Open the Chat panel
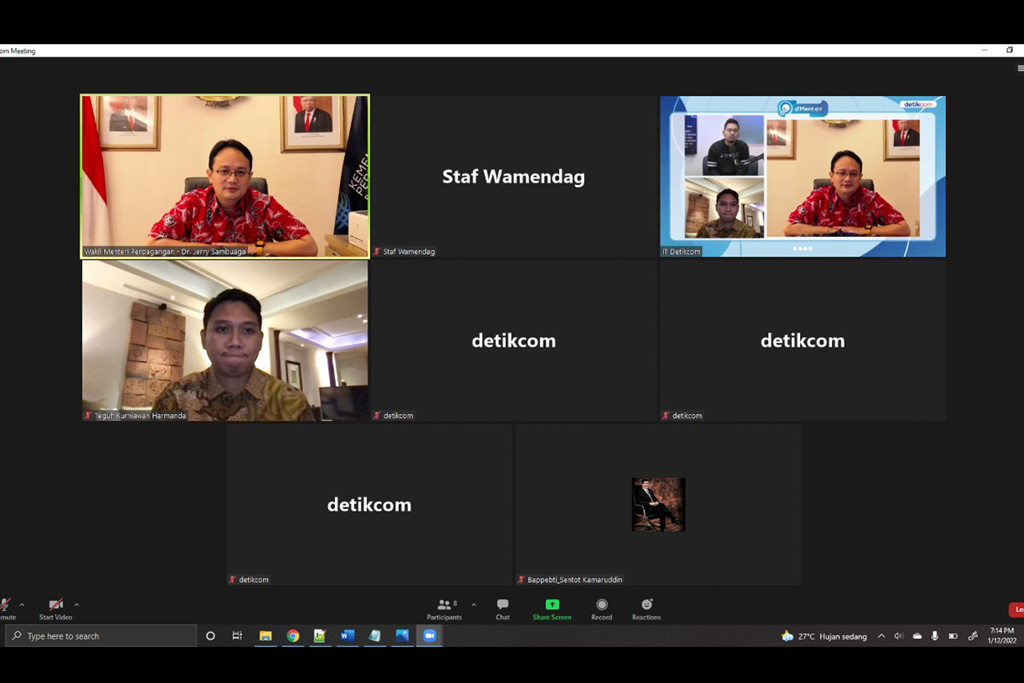 tap(502, 609)
